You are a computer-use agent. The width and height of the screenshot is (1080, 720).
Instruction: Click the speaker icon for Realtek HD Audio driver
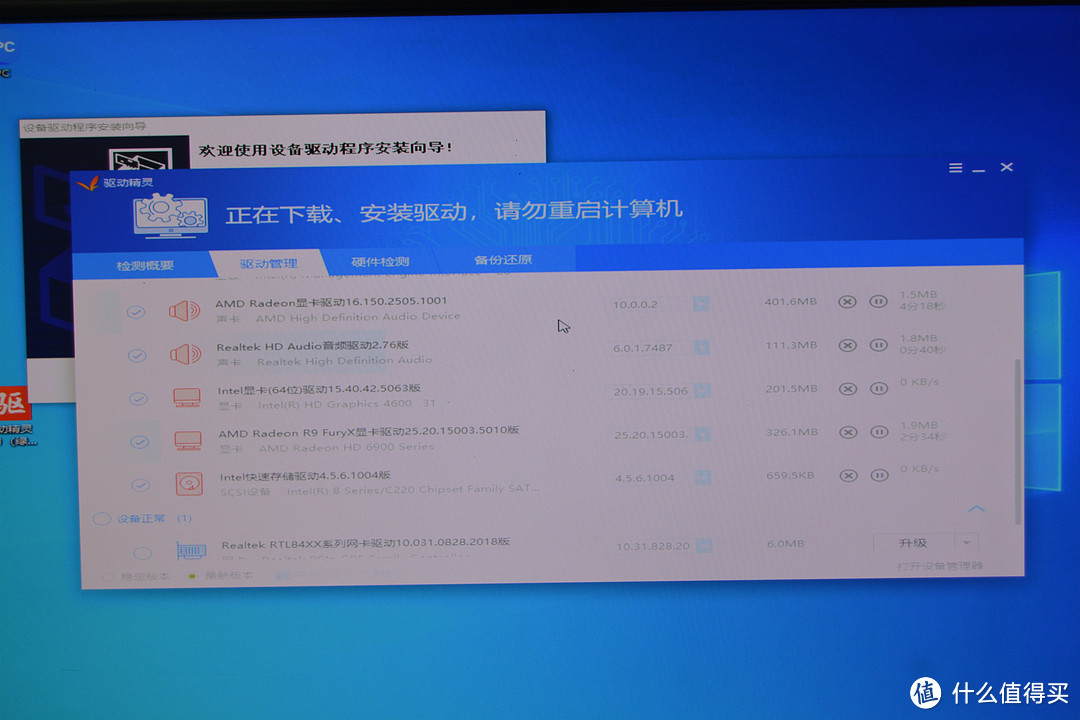[x=186, y=353]
